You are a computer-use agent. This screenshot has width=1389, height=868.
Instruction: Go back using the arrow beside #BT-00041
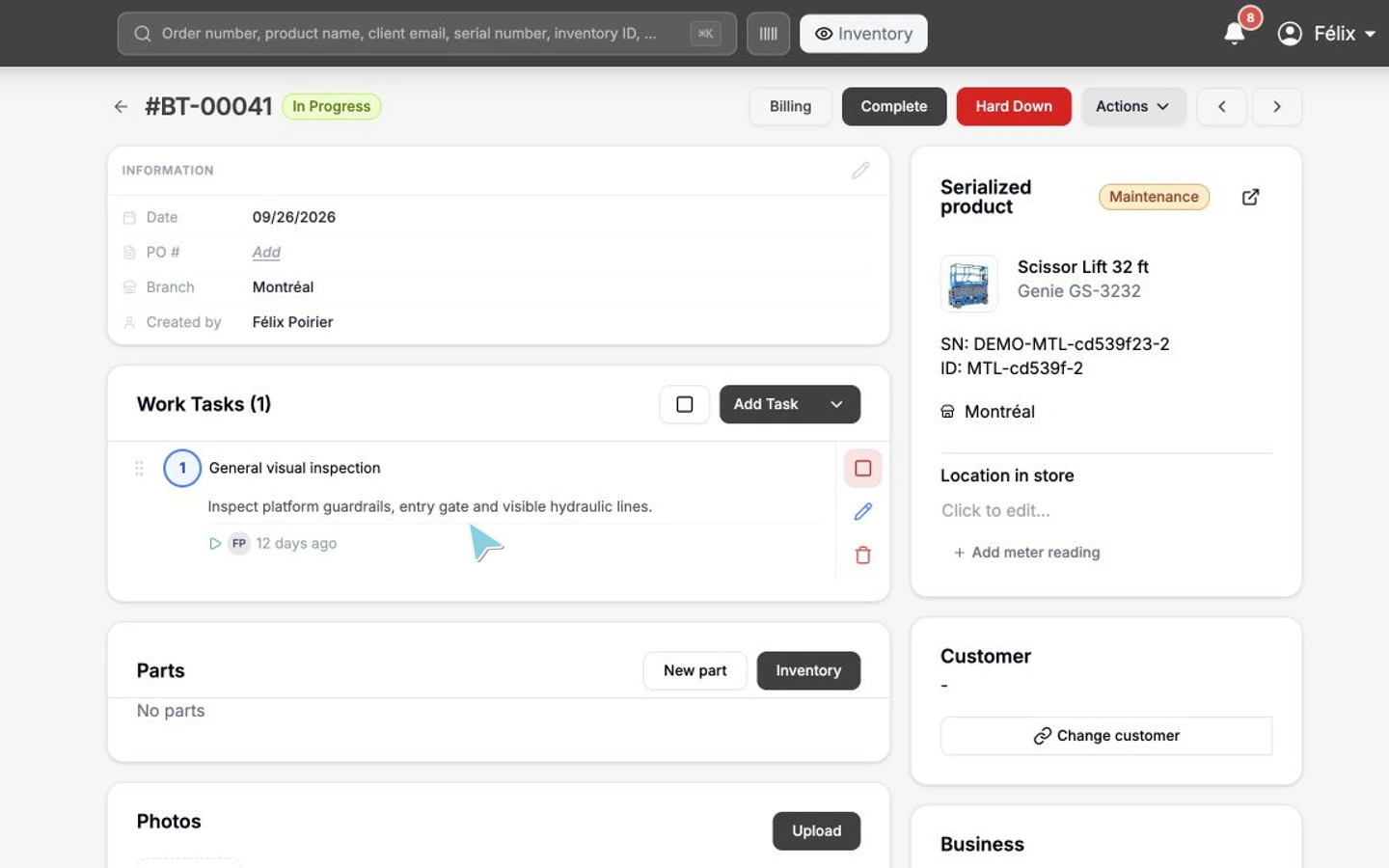point(121,106)
